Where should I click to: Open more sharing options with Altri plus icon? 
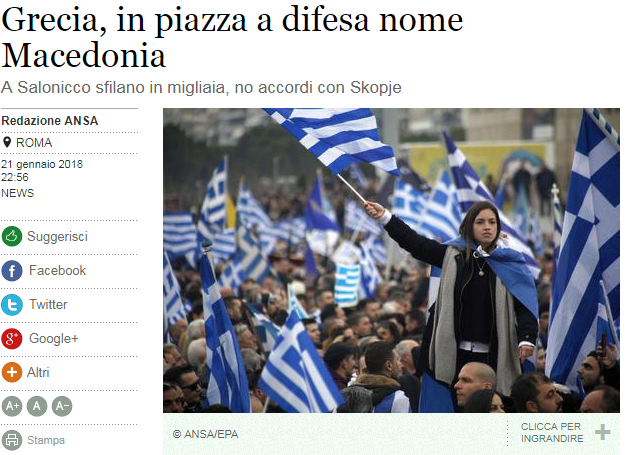12,372
